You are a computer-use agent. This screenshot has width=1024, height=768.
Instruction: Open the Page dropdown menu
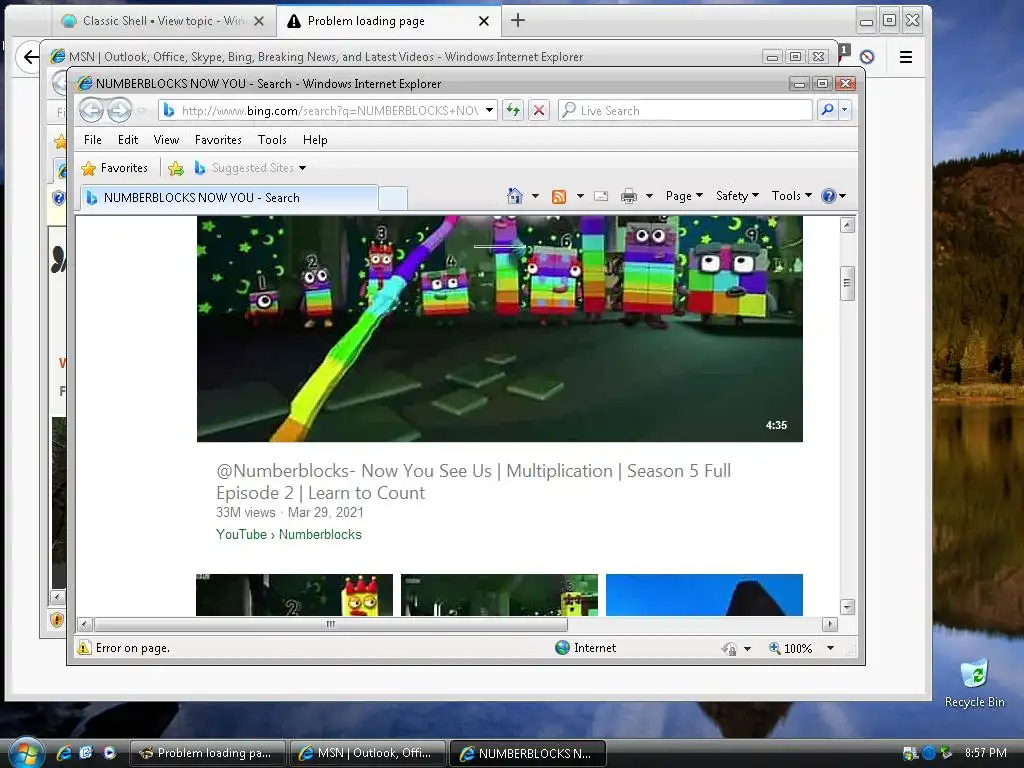684,196
